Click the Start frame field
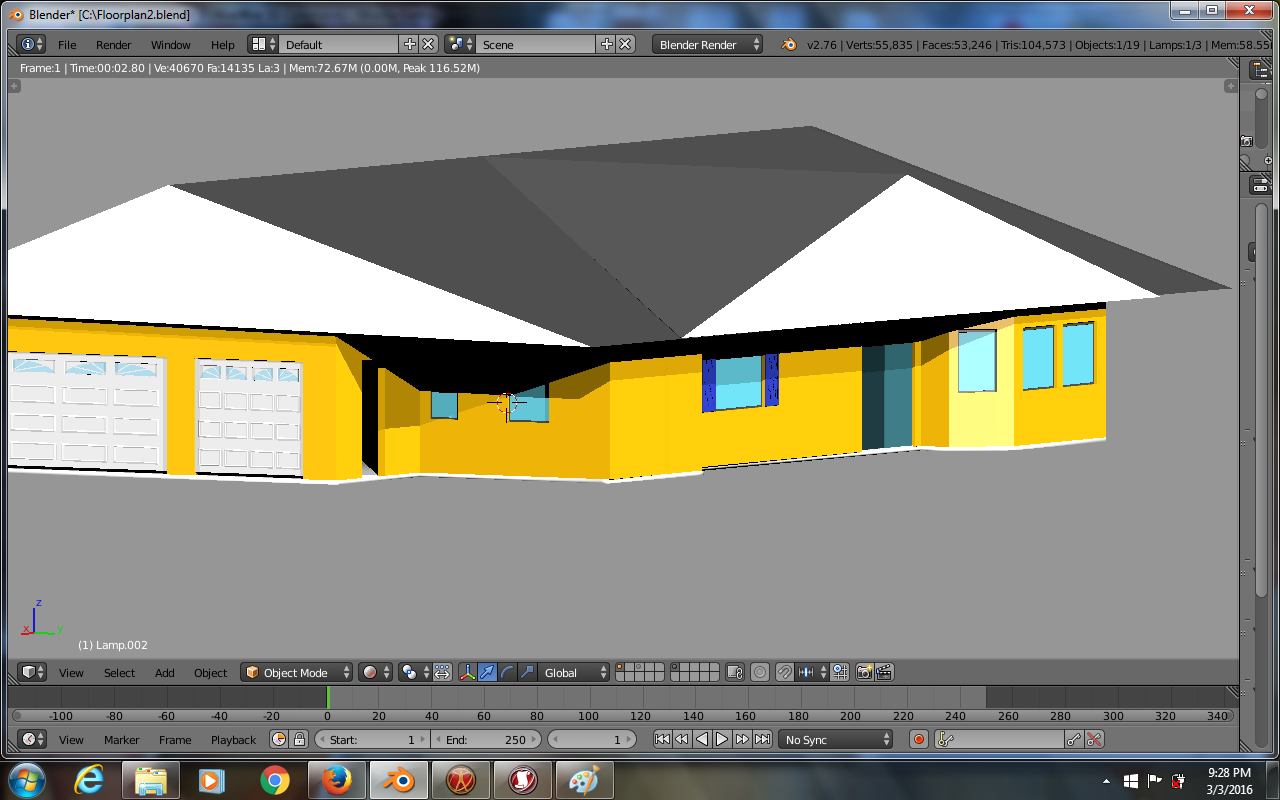1280x800 pixels. pyautogui.click(x=372, y=739)
